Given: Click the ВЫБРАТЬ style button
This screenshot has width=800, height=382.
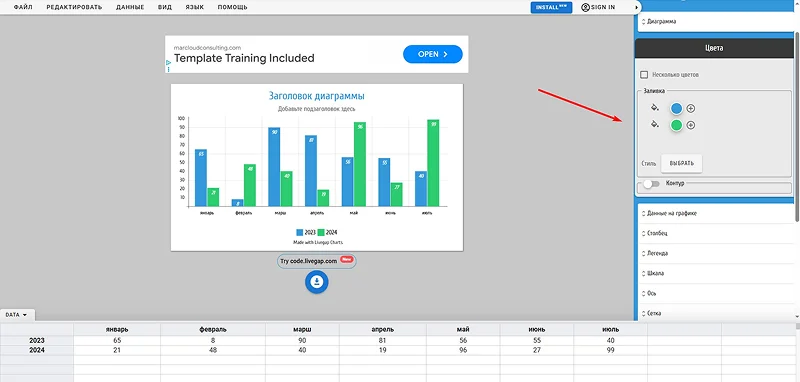Looking at the screenshot, I should coord(682,164).
